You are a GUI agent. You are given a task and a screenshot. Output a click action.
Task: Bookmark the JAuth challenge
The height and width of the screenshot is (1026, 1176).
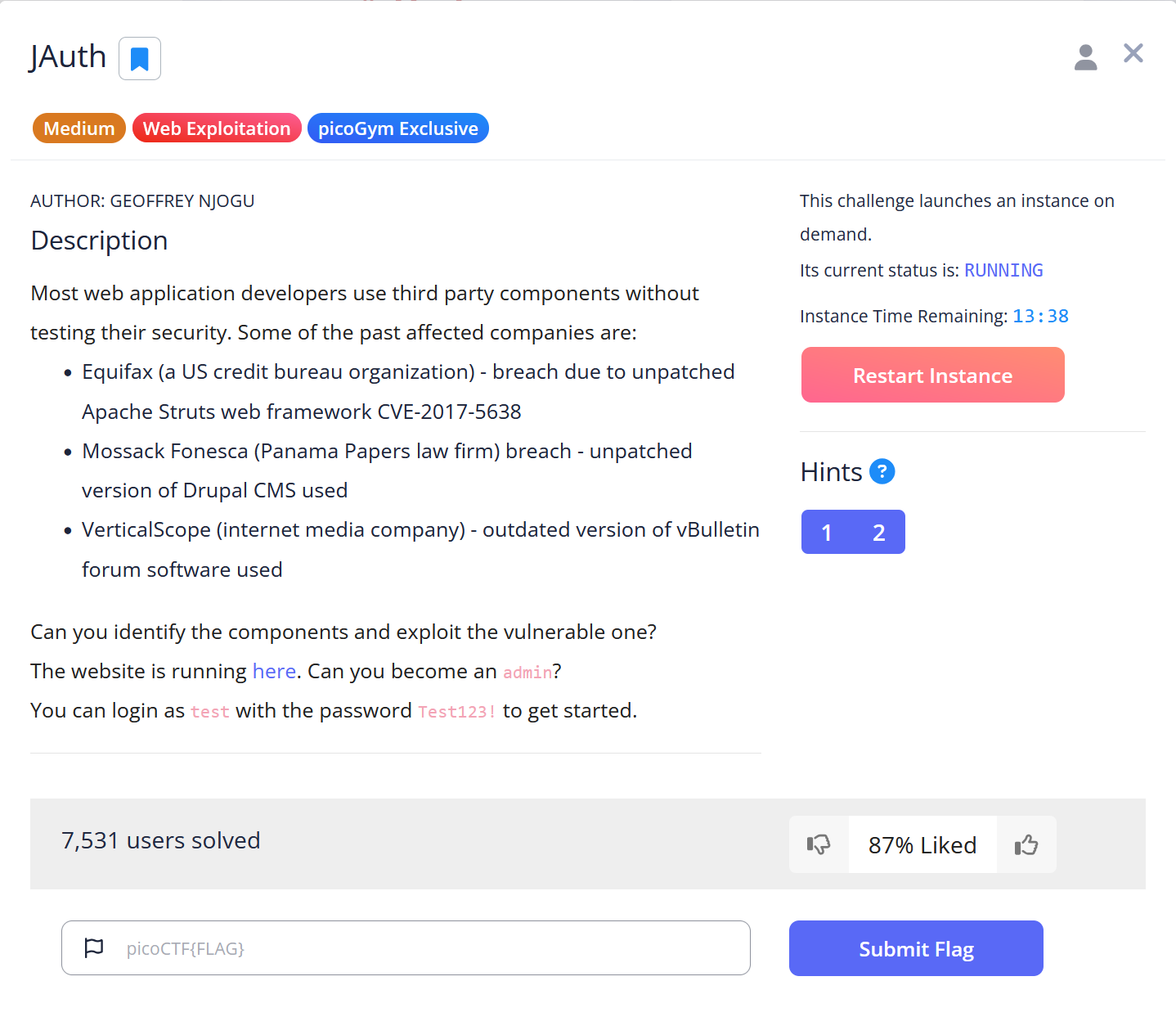click(x=139, y=58)
